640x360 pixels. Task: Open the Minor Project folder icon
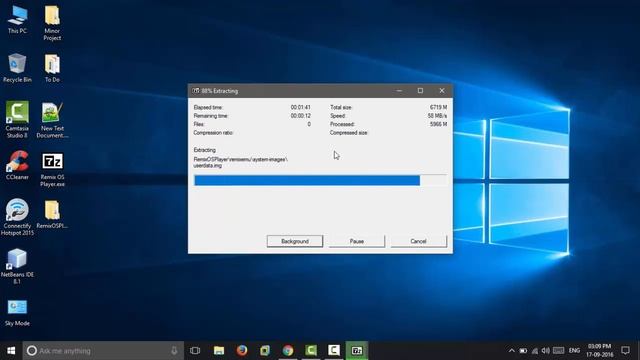click(52, 23)
